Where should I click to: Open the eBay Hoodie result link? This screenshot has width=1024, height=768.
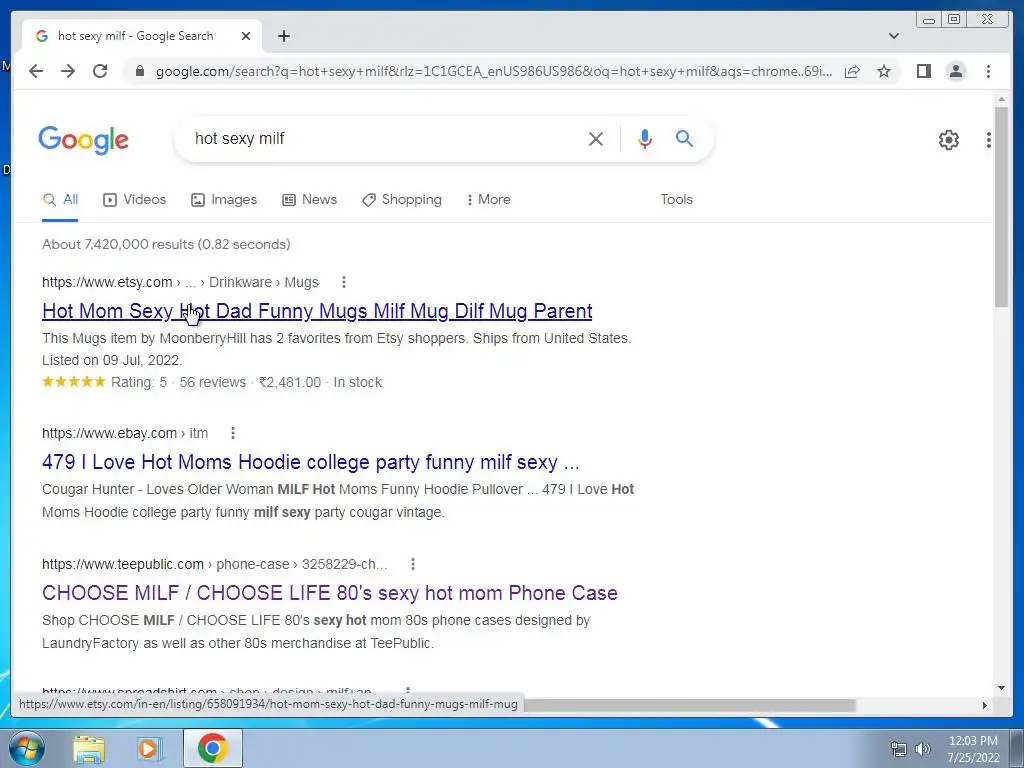[x=311, y=462]
